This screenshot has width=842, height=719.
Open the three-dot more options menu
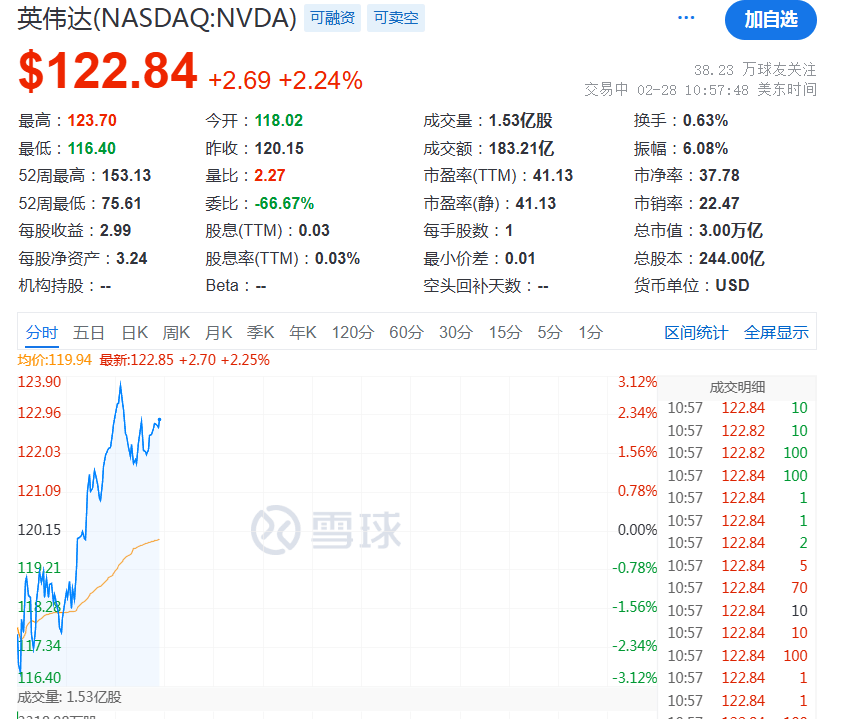click(x=686, y=18)
